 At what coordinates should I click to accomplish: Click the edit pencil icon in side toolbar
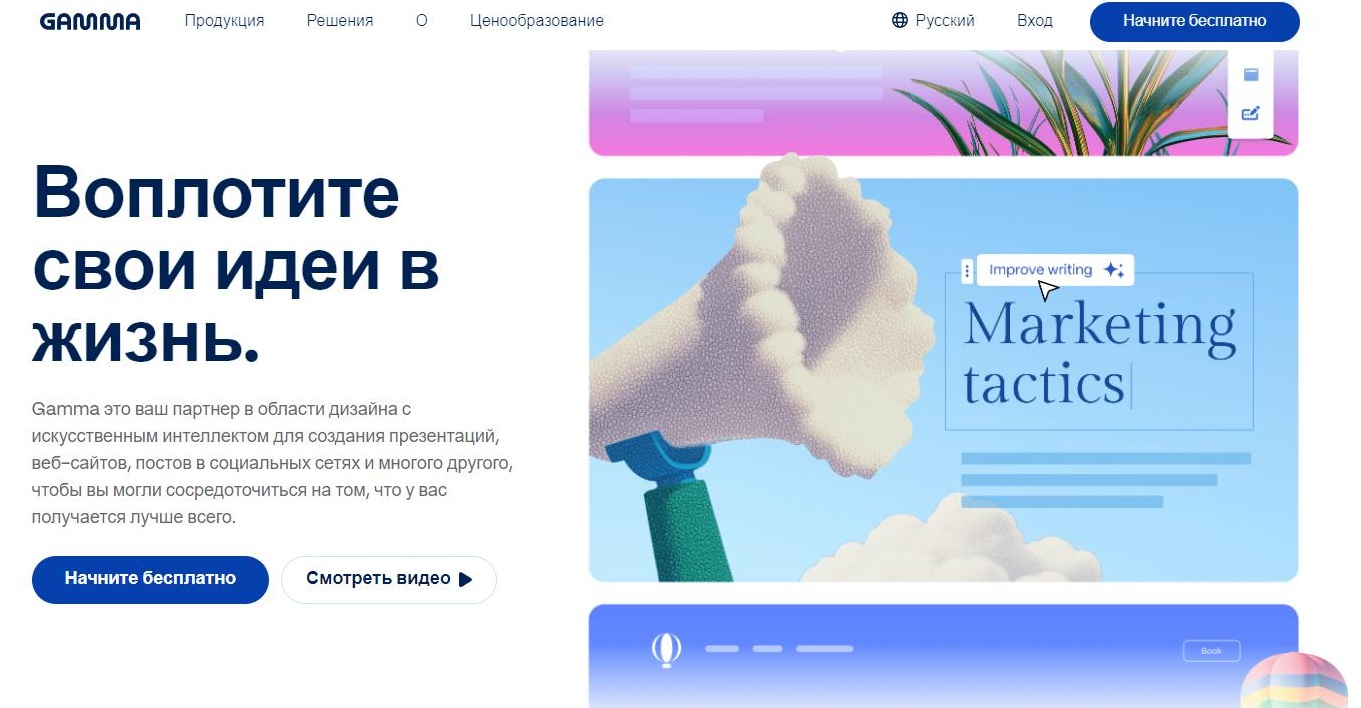(x=1250, y=113)
